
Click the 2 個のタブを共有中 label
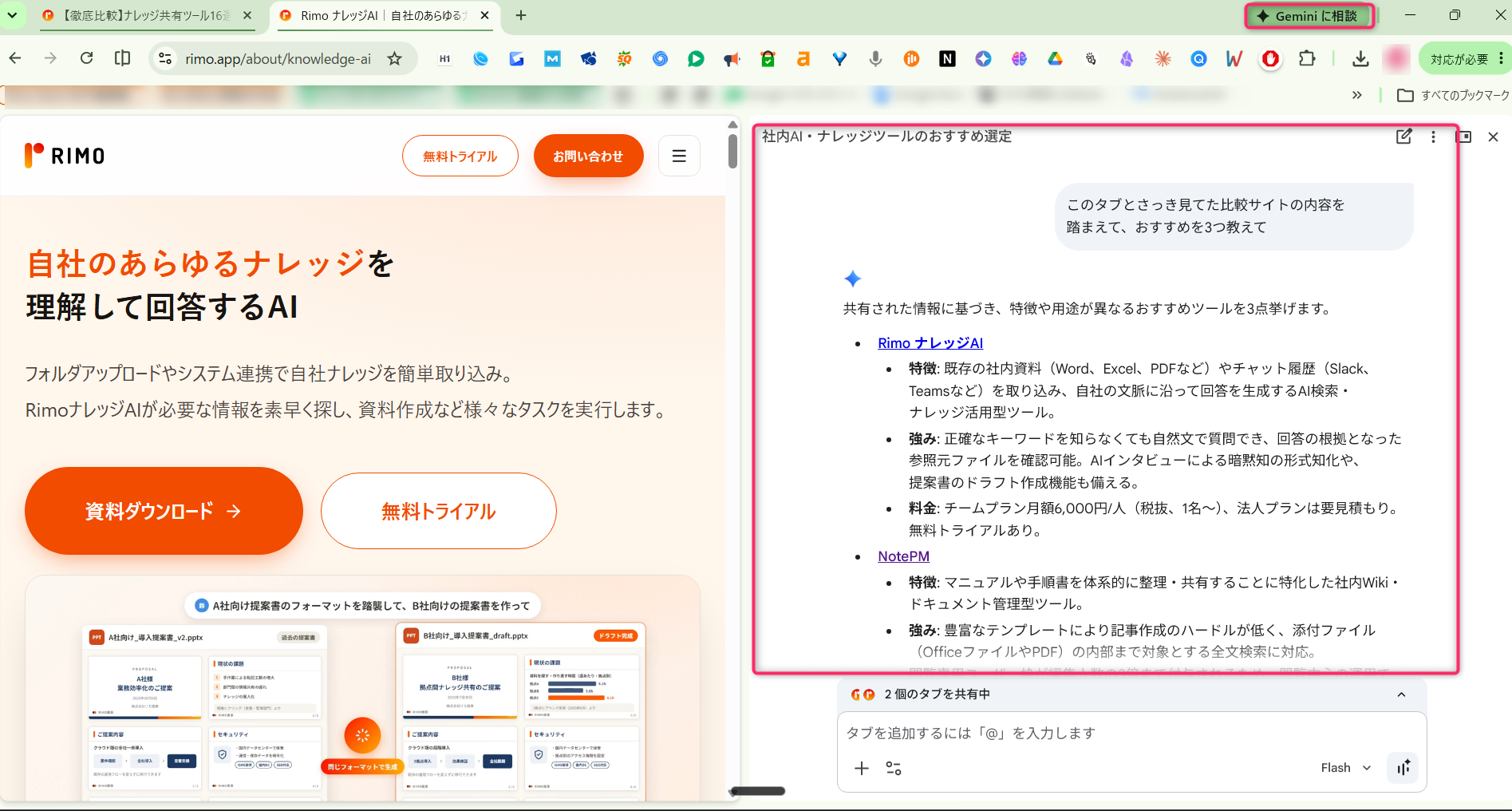[937, 694]
